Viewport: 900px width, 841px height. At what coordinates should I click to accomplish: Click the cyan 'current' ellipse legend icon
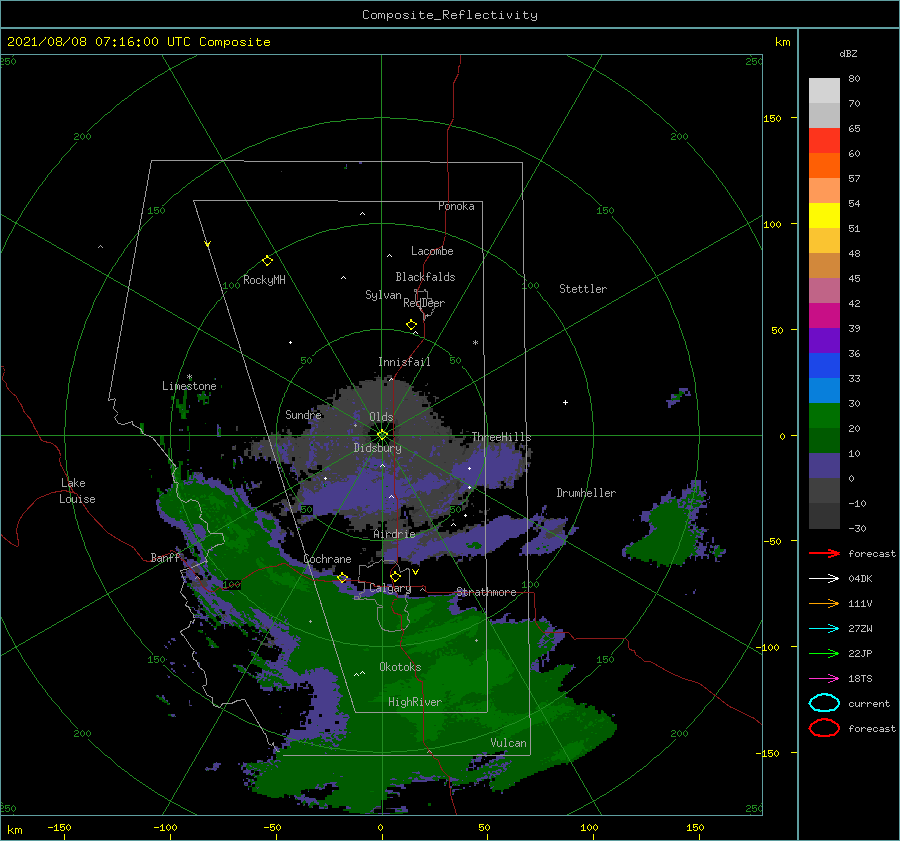click(824, 703)
